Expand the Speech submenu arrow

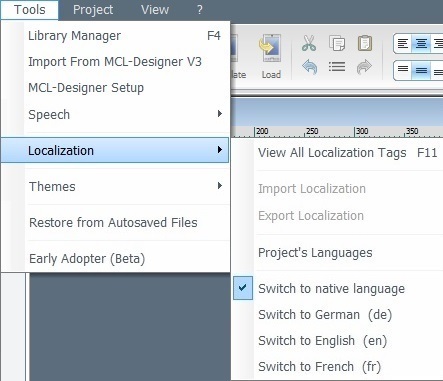click(220, 114)
